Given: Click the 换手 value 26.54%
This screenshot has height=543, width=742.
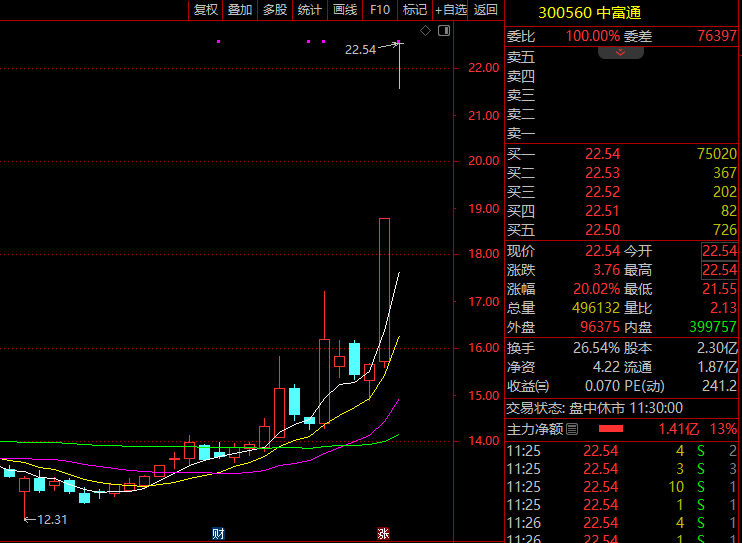Looking at the screenshot, I should (x=596, y=348).
